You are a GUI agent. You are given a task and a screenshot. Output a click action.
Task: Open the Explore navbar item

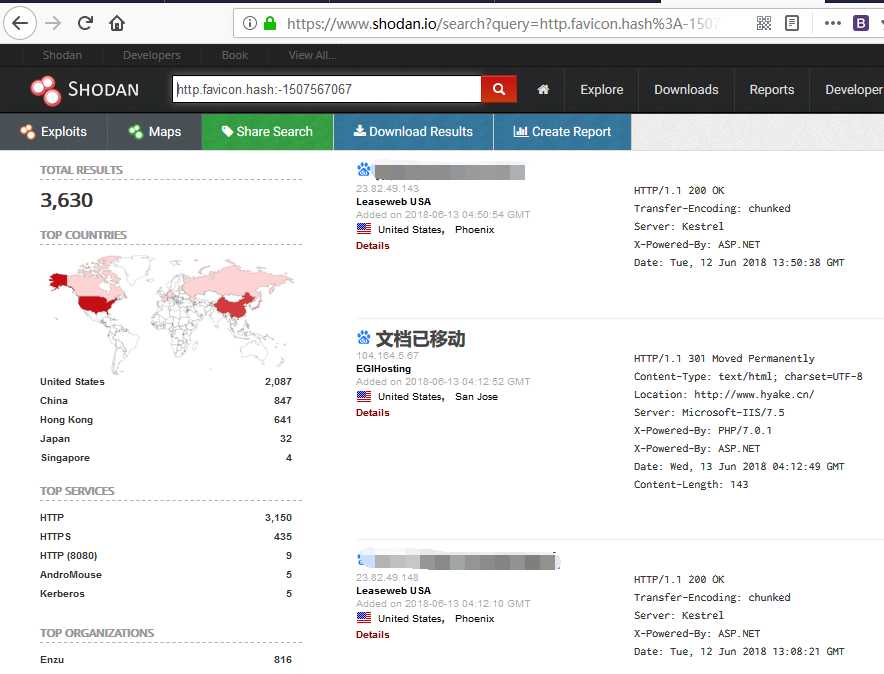click(602, 90)
